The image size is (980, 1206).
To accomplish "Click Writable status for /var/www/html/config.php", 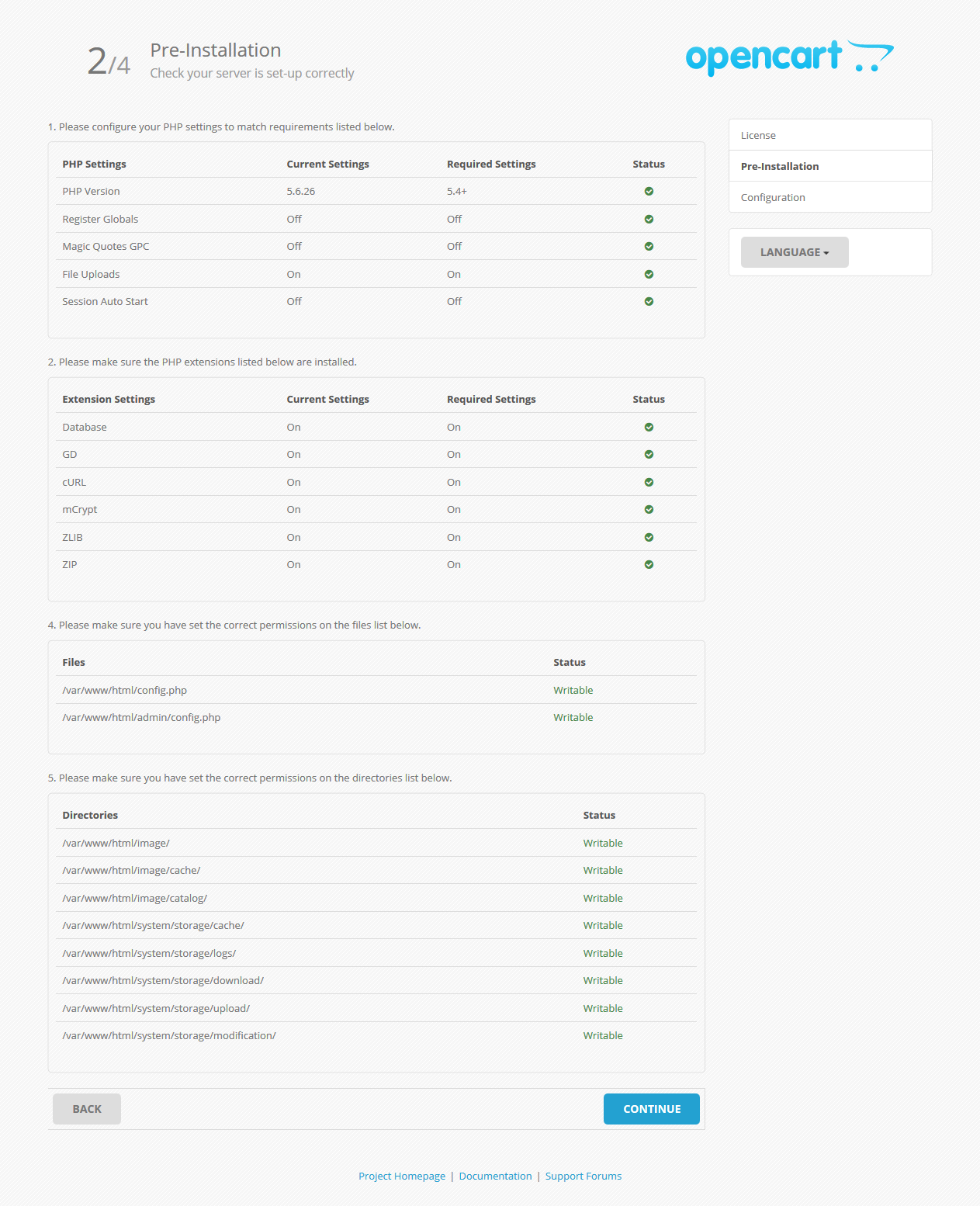I will (573, 691).
